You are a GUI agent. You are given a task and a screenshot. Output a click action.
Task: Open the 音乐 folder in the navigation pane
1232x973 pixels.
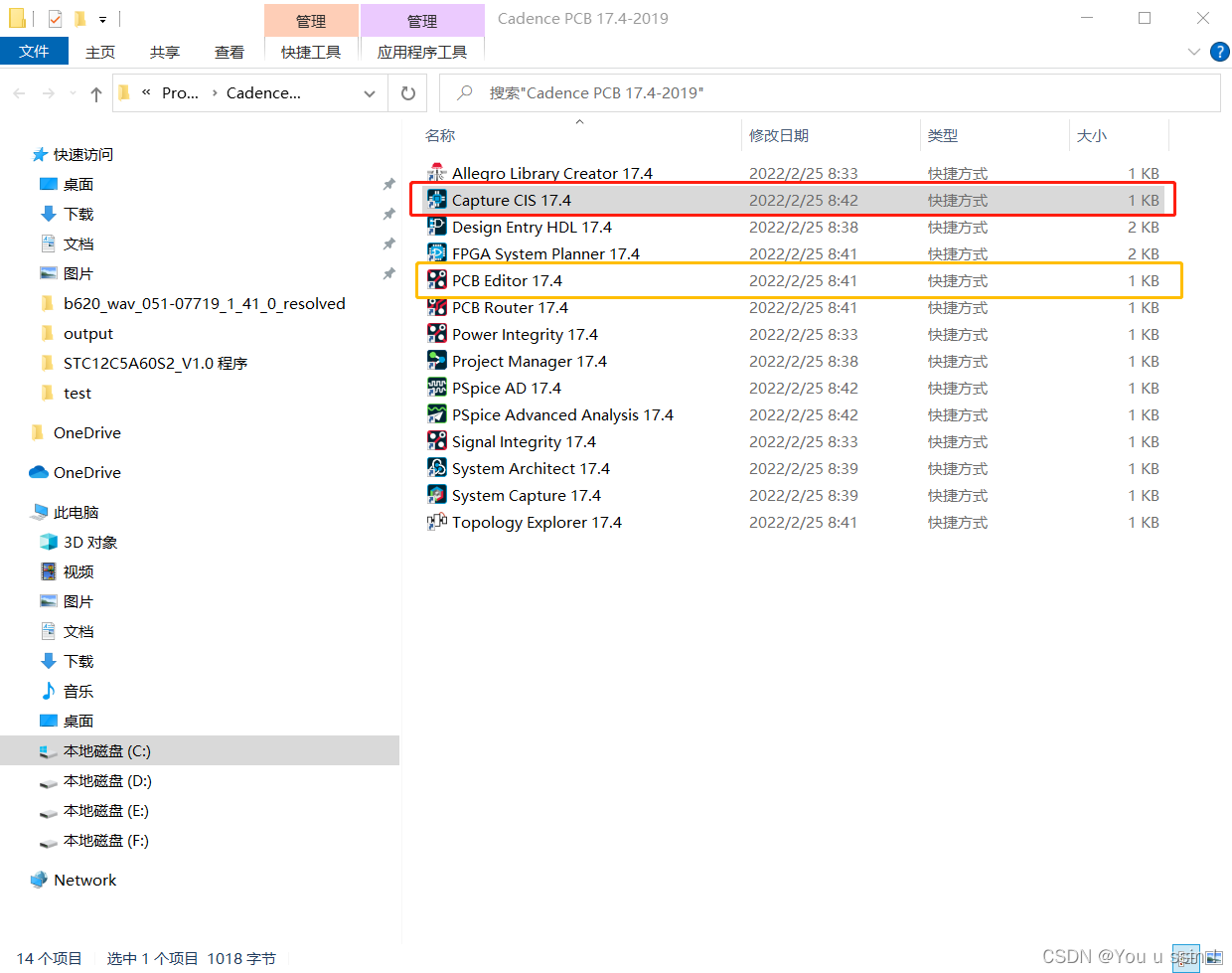78,692
